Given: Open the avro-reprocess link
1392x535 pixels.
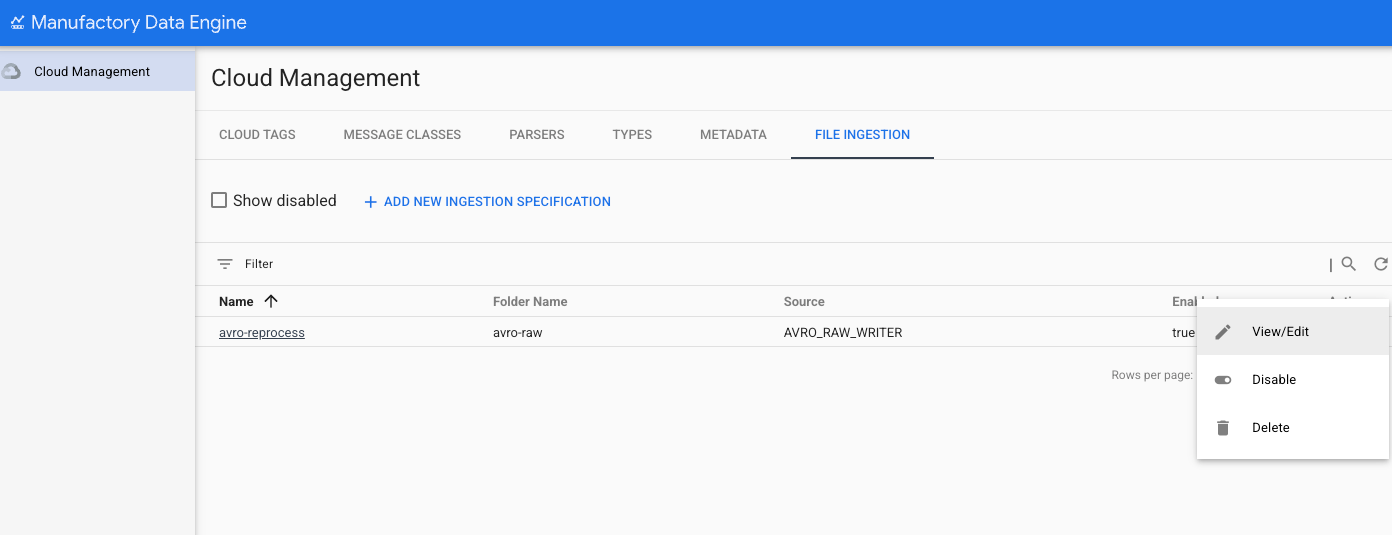Looking at the screenshot, I should click(x=262, y=333).
